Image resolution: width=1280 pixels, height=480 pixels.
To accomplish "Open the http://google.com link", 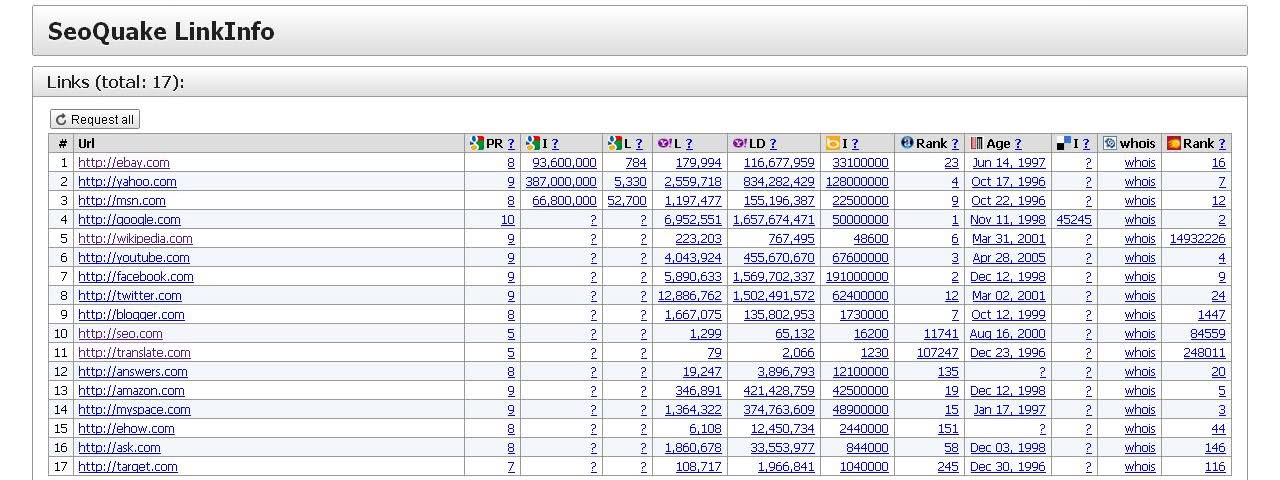I will (x=129, y=220).
